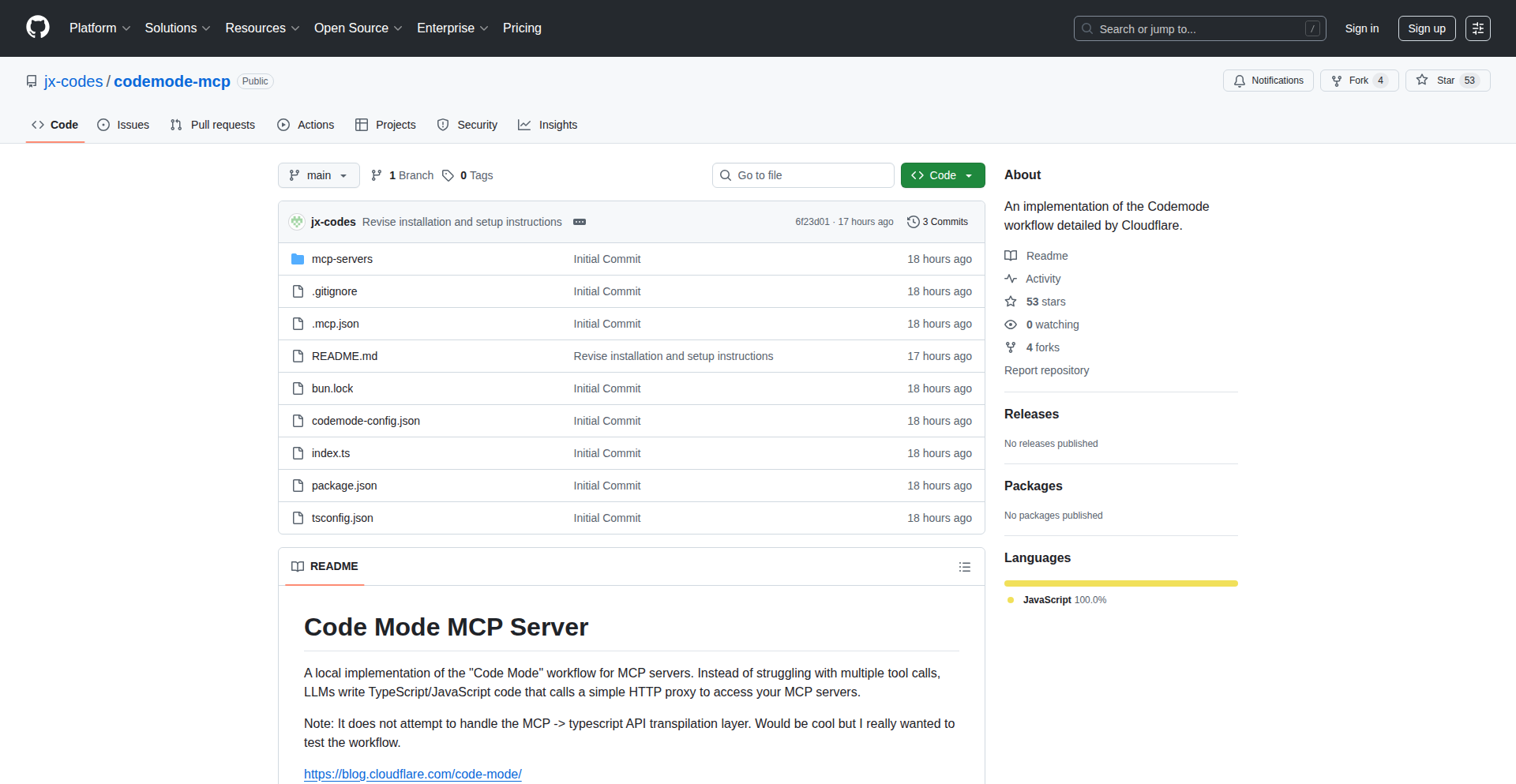Star the codemode-mcp repository
The height and width of the screenshot is (784, 1516).
click(1447, 81)
